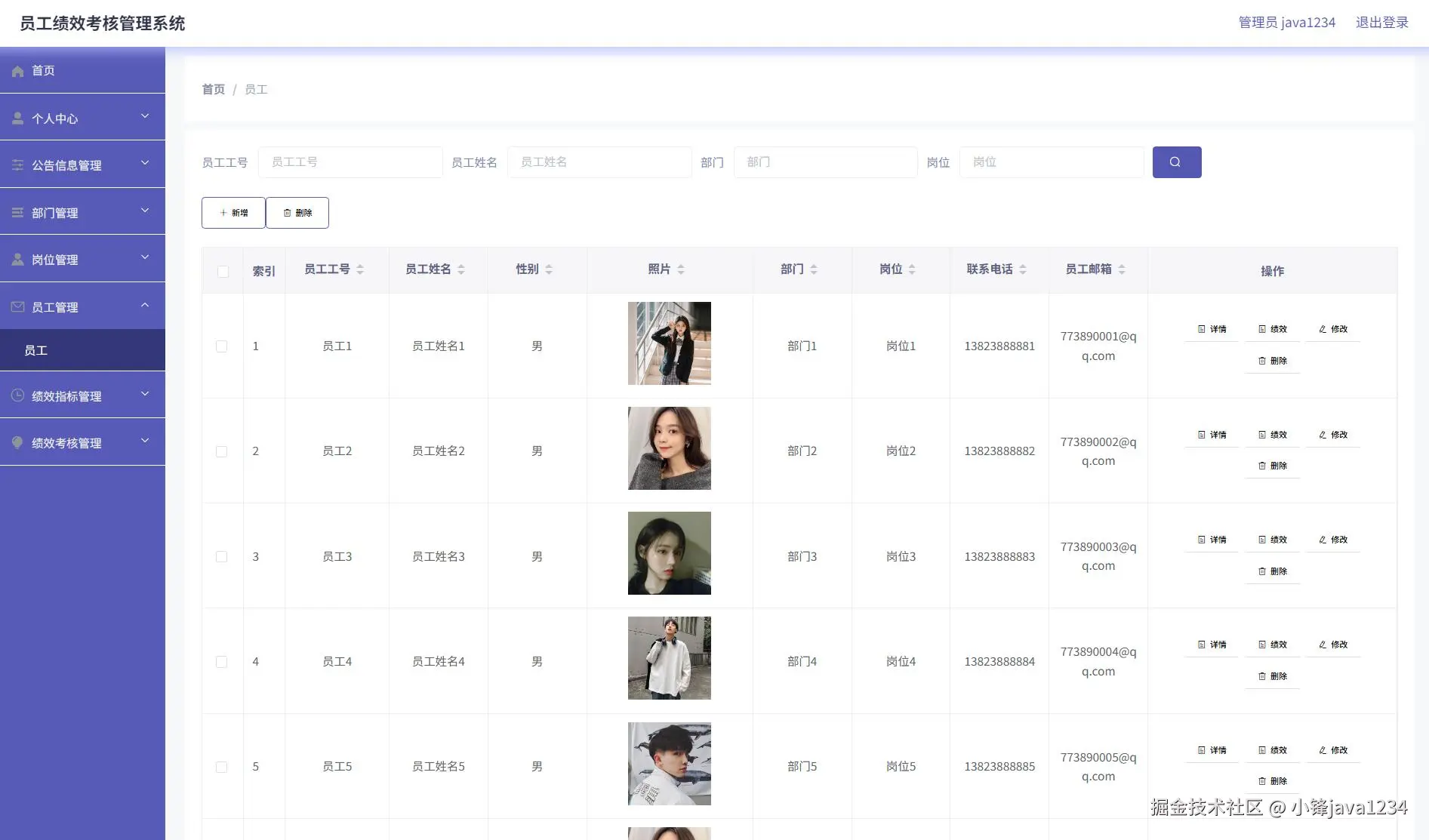Open 详情 for 员工2
The image size is (1429, 840).
coord(1212,435)
